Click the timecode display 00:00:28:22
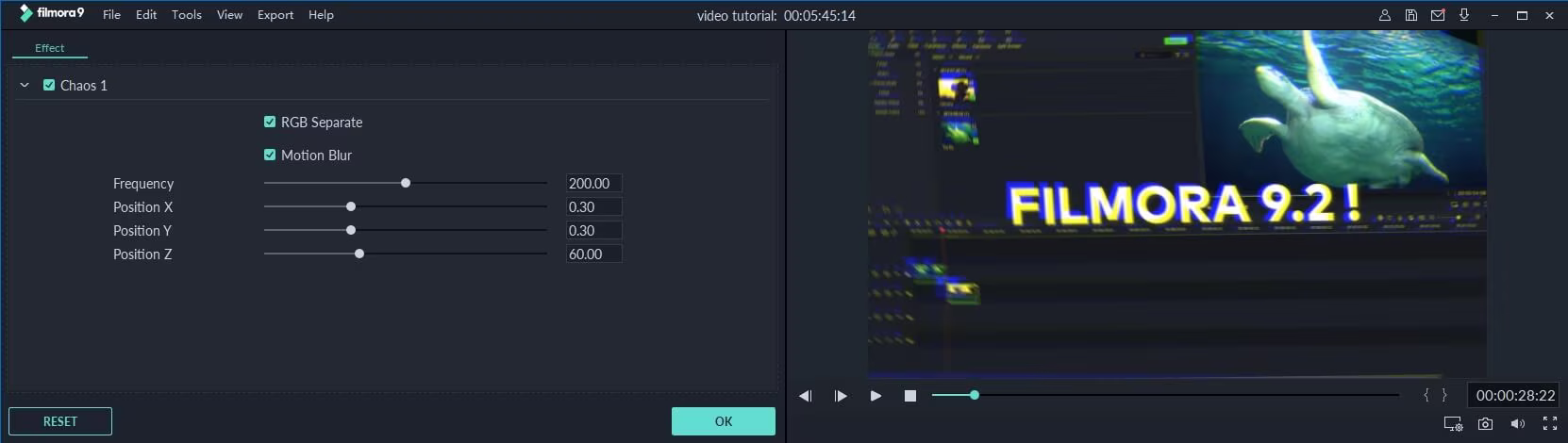Image resolution: width=1568 pixels, height=443 pixels. [1515, 396]
